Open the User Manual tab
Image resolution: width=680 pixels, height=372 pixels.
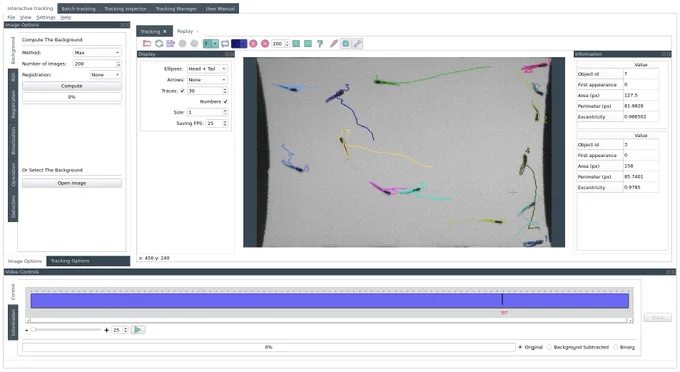[x=220, y=8]
